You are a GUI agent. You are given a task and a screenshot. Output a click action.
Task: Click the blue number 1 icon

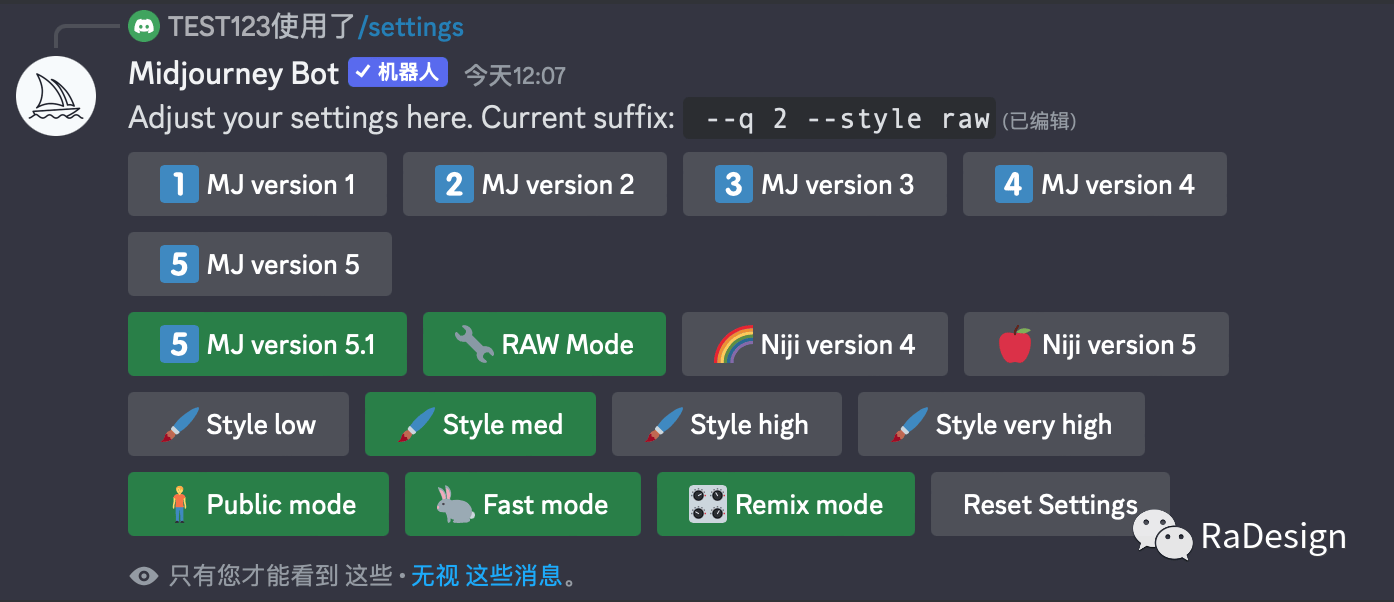[x=179, y=184]
